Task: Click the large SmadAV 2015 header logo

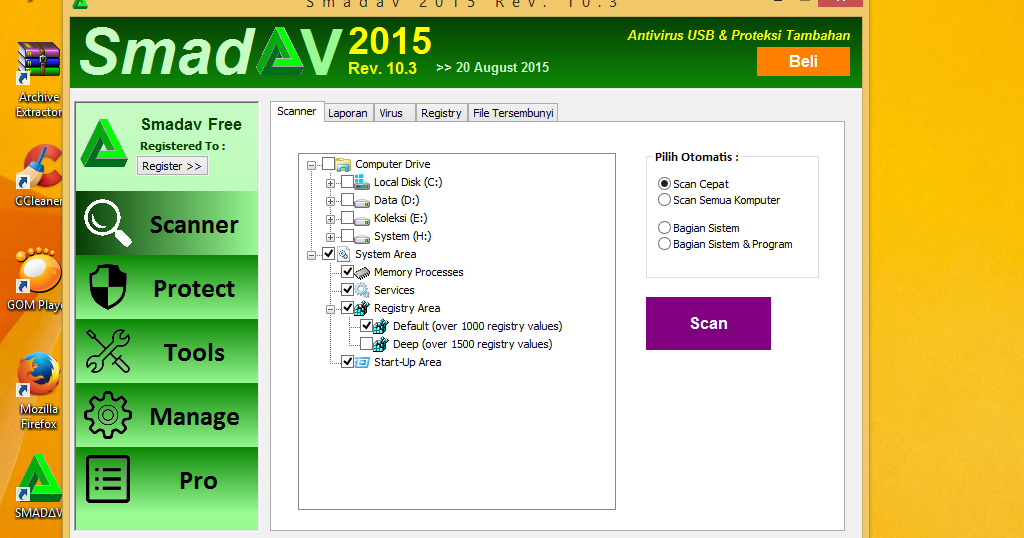Action: click(255, 52)
